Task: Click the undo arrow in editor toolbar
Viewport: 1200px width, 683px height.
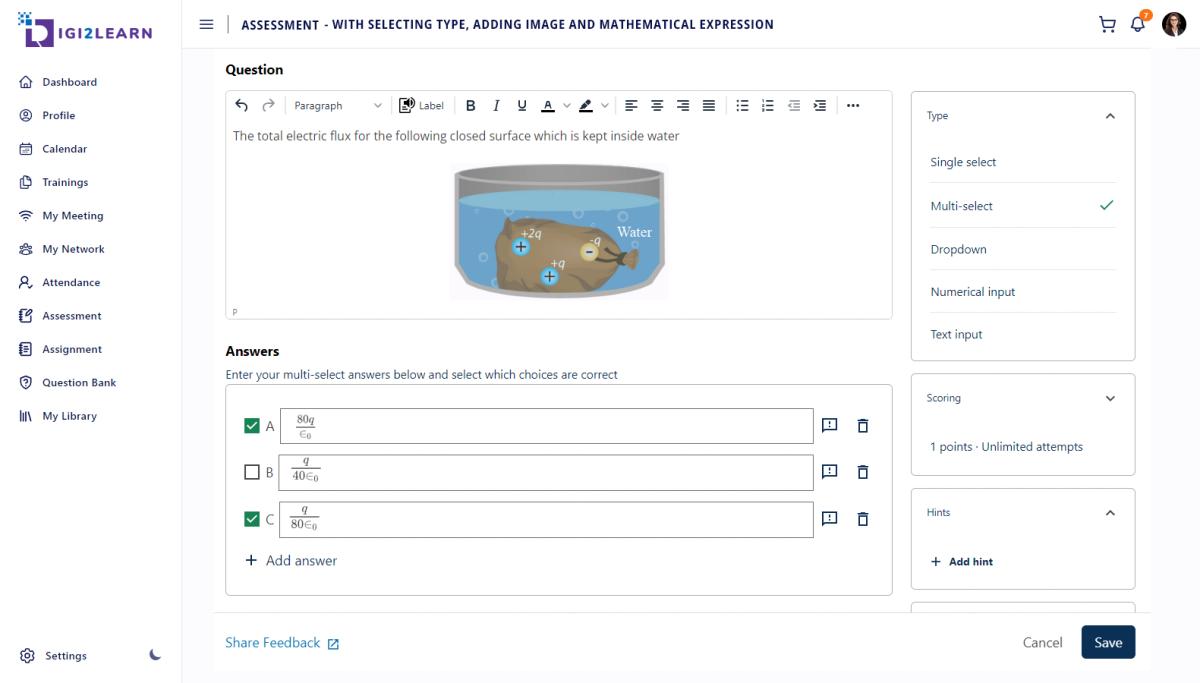Action: (241, 105)
